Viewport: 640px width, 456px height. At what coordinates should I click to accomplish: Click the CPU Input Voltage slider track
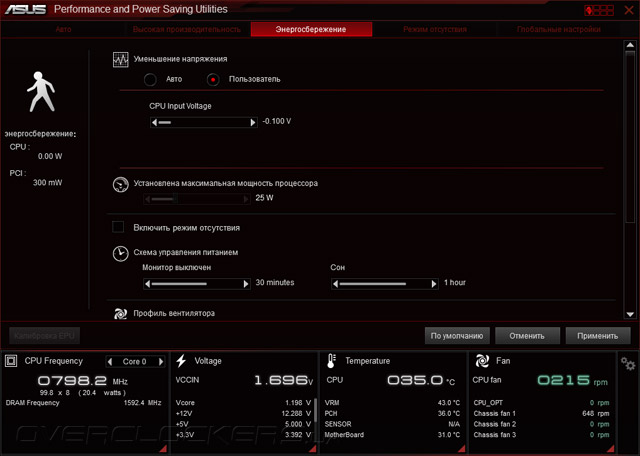click(x=204, y=122)
